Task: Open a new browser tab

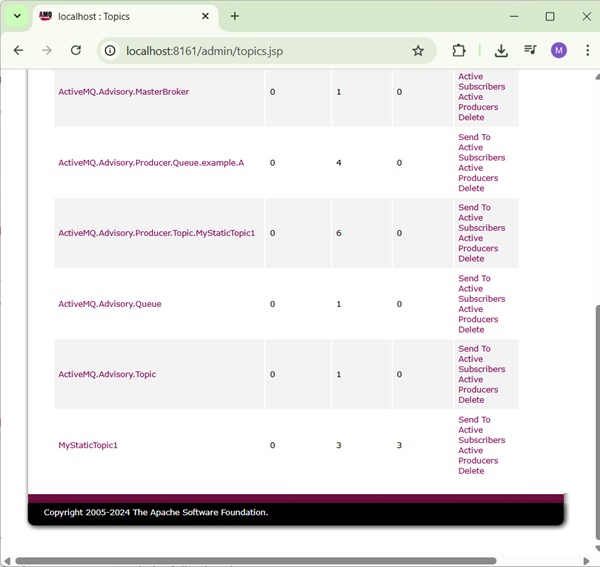Action: (x=235, y=16)
